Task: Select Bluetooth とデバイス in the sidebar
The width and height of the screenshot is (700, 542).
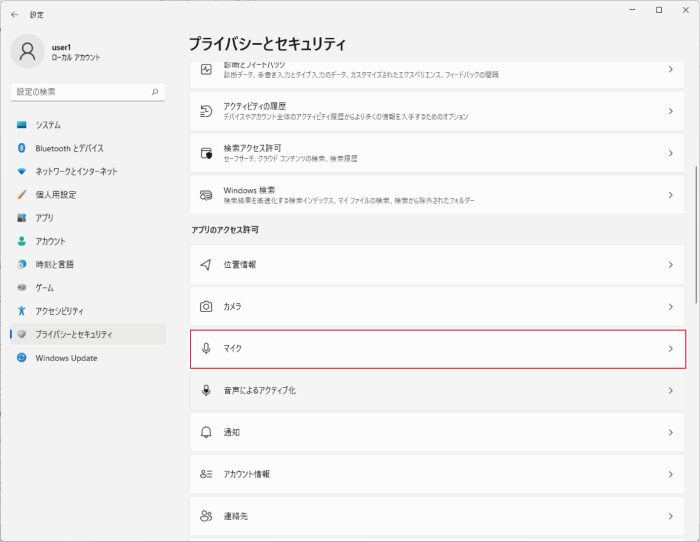Action: click(x=88, y=148)
